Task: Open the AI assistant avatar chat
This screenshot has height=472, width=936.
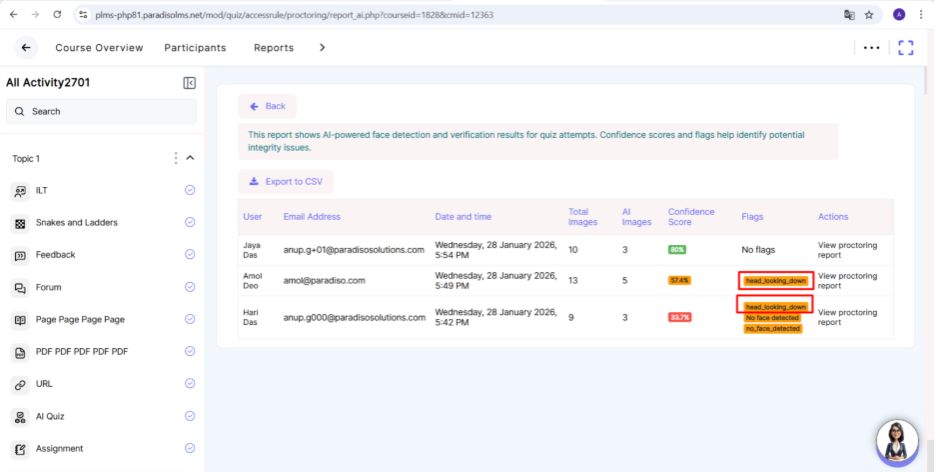Action: [x=896, y=440]
